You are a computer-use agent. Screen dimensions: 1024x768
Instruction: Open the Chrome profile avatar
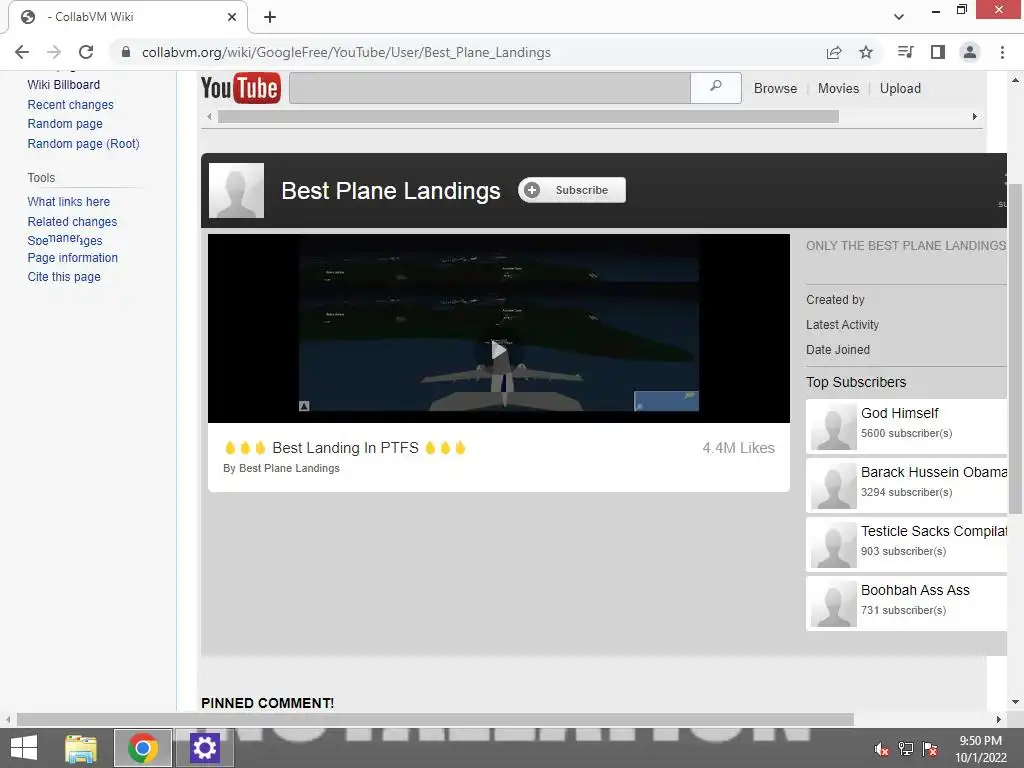coord(970,52)
